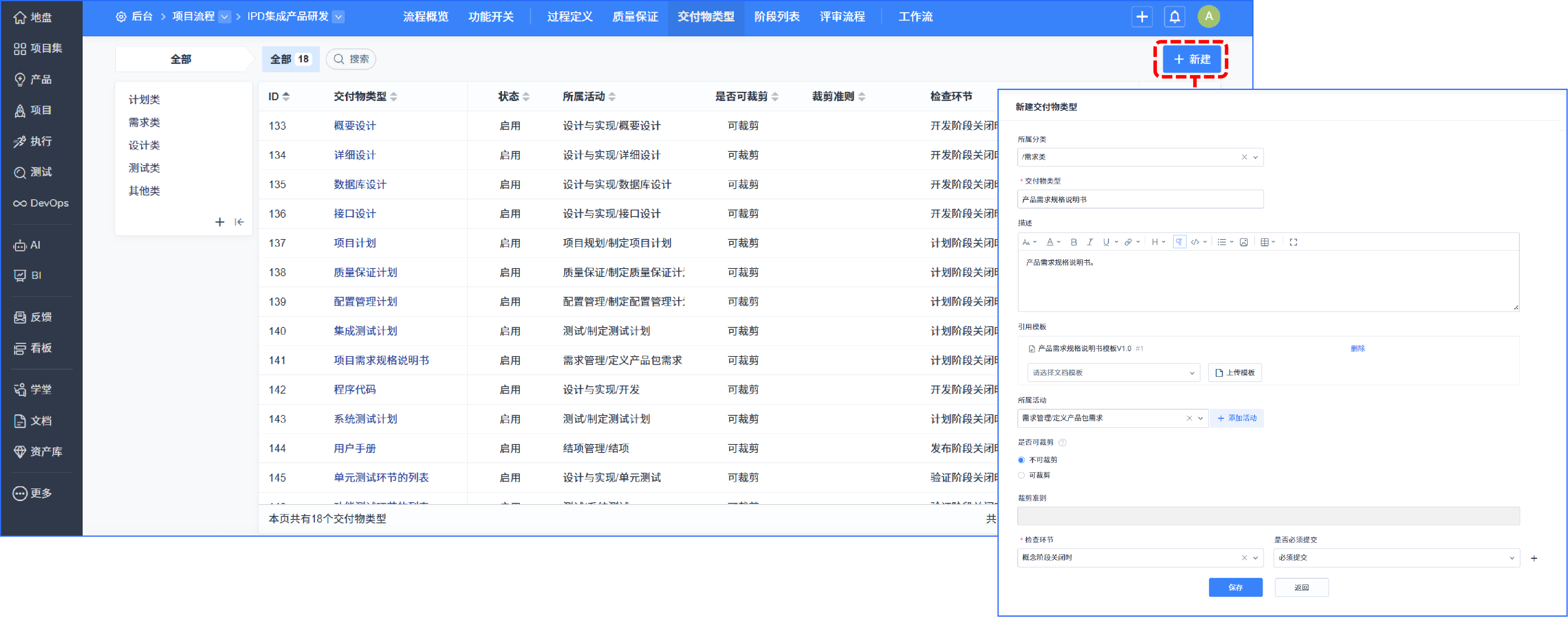This screenshot has width=1568, height=617.
Task: Select the paragraph format icon
Action: 1179,242
